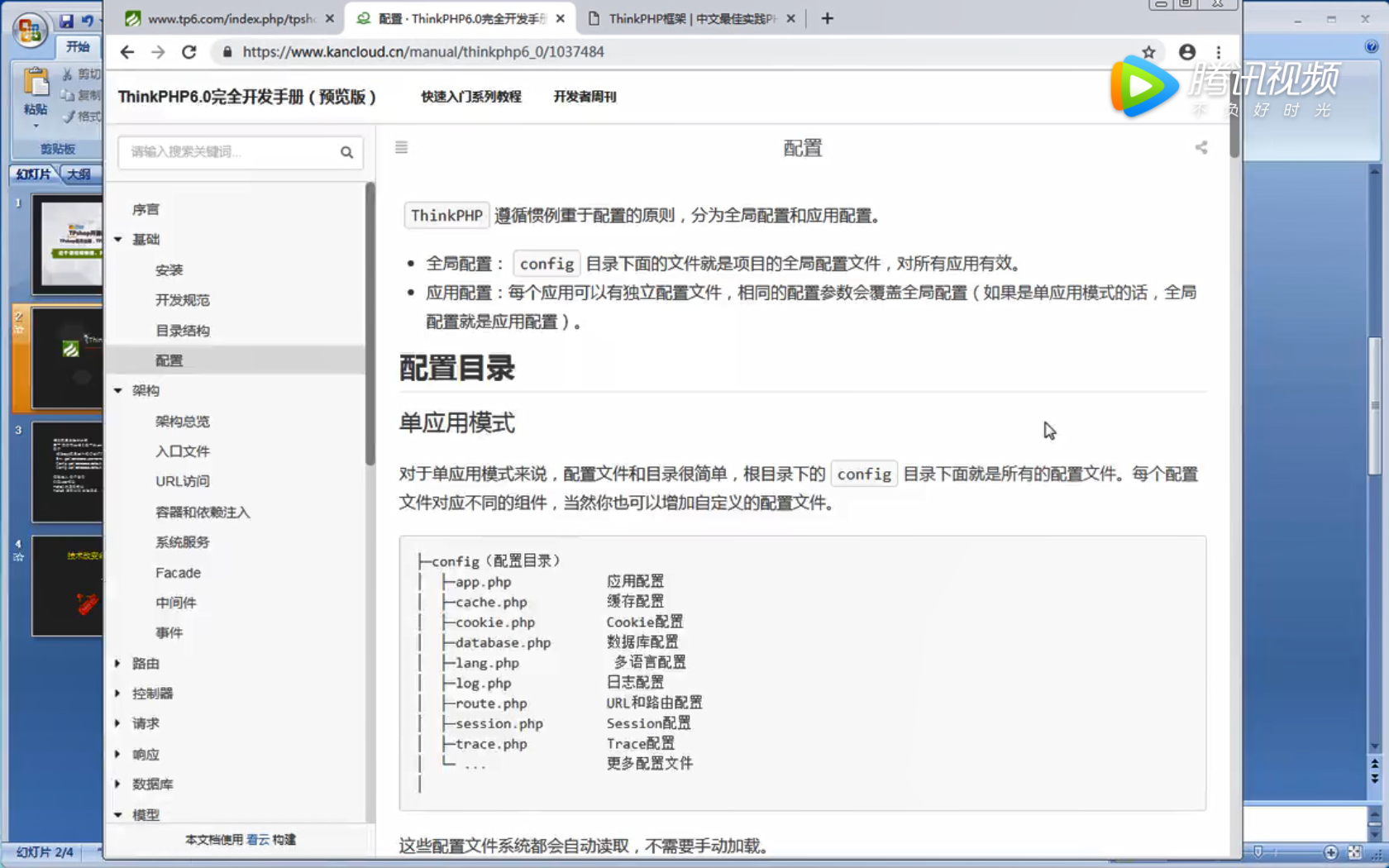This screenshot has height=868, width=1389.
Task: Click the share icon beside the 配置 title
Action: tap(1200, 147)
